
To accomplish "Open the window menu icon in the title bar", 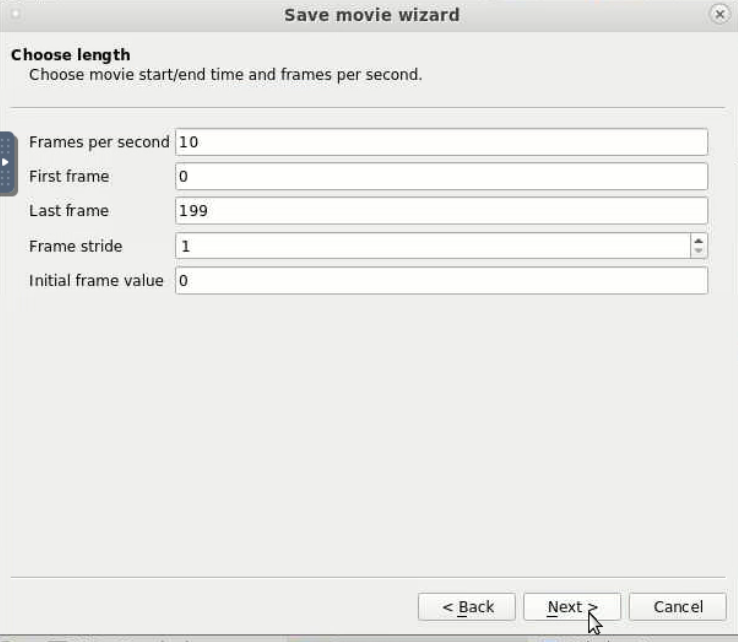I will 15,14.
